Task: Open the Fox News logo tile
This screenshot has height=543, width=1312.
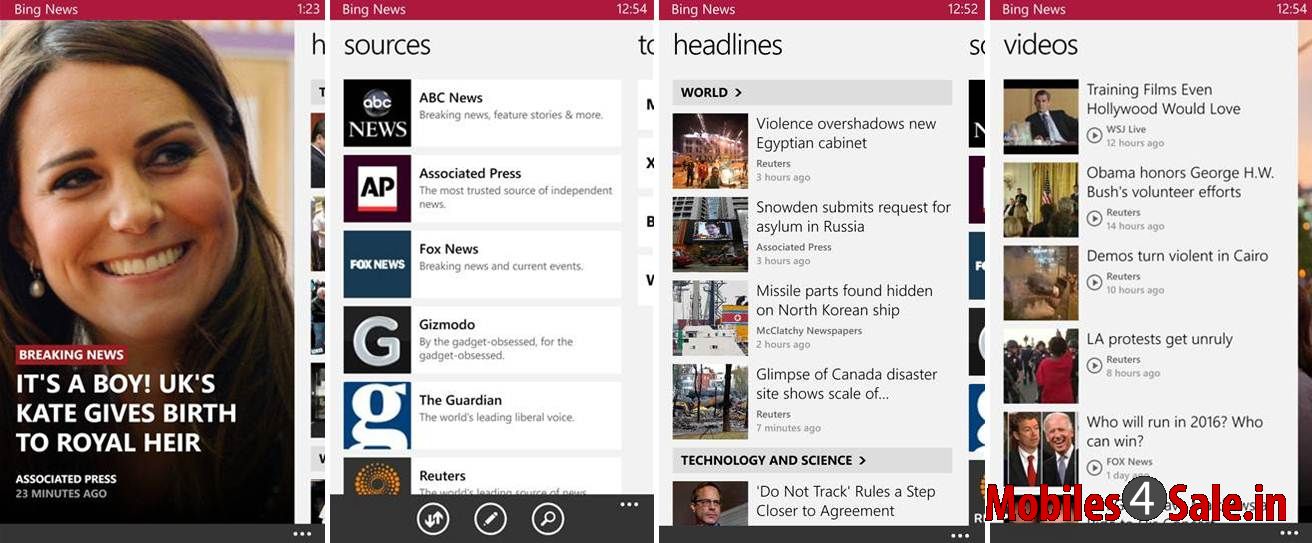Action: pyautogui.click(x=377, y=264)
